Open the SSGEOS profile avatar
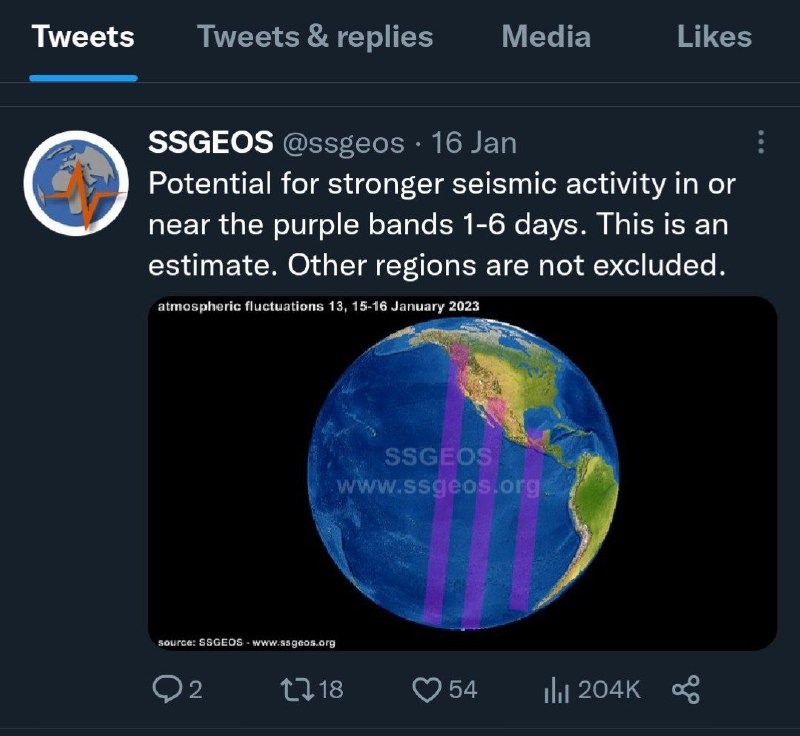 (76, 183)
